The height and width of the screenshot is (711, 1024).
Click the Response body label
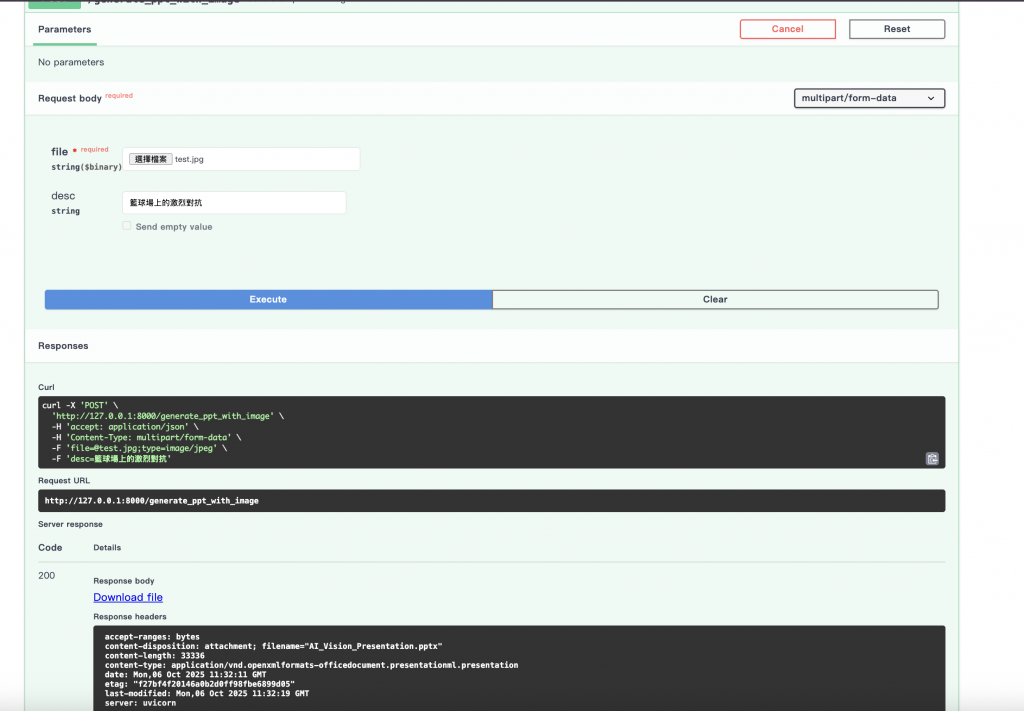pos(123,580)
